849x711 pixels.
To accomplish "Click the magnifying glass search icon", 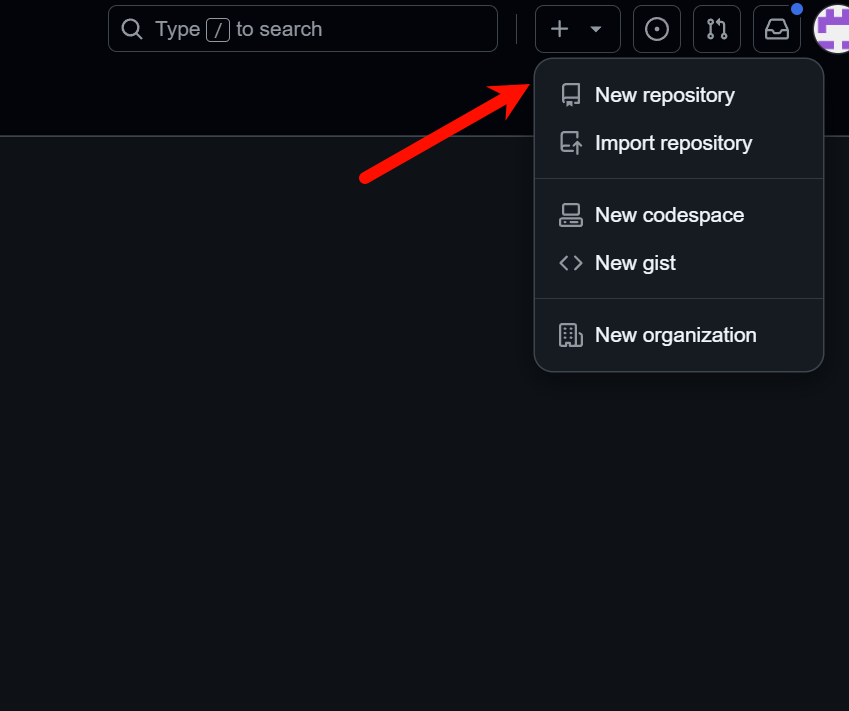I will click(132, 29).
